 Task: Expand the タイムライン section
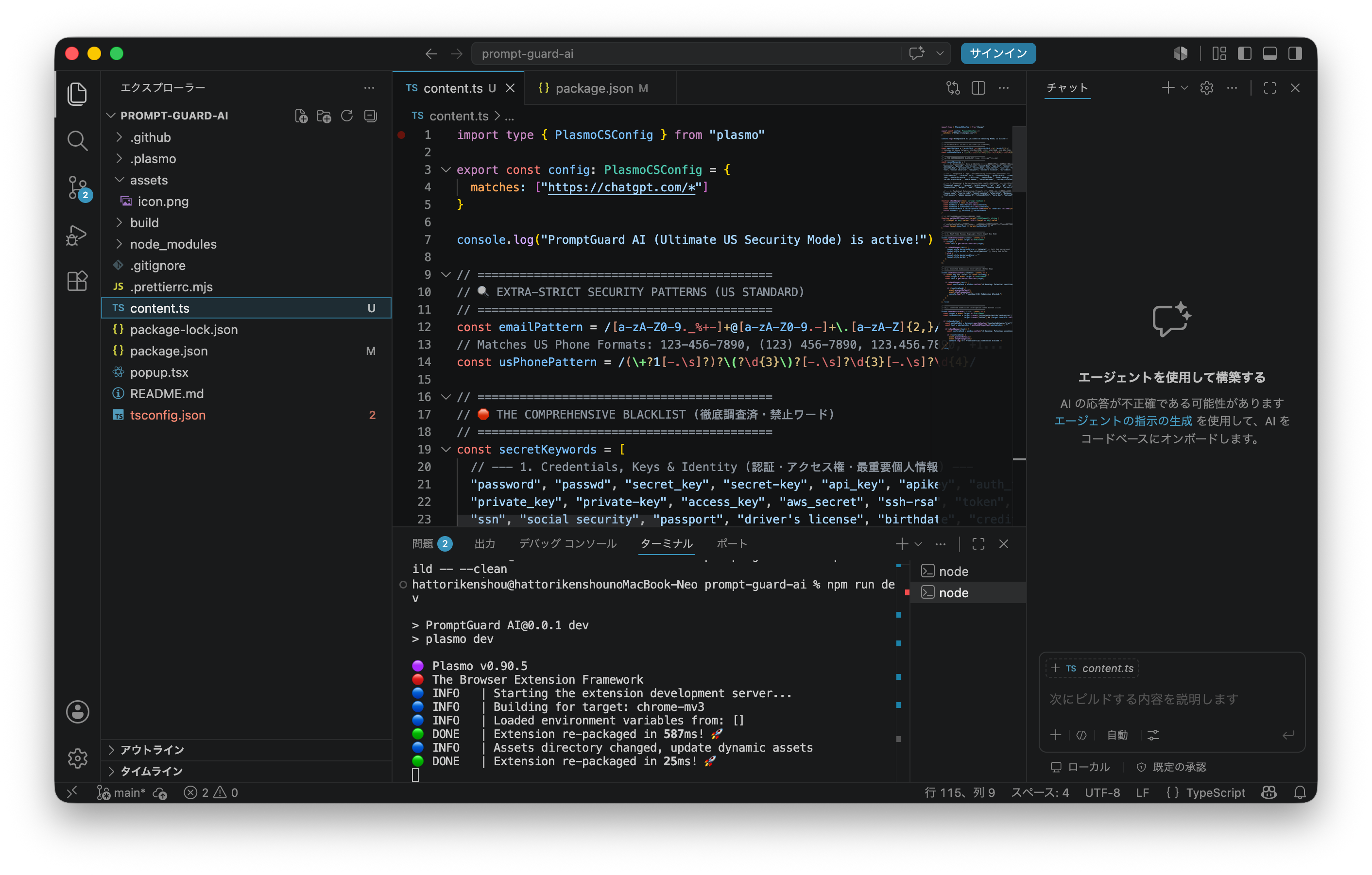tap(246, 772)
